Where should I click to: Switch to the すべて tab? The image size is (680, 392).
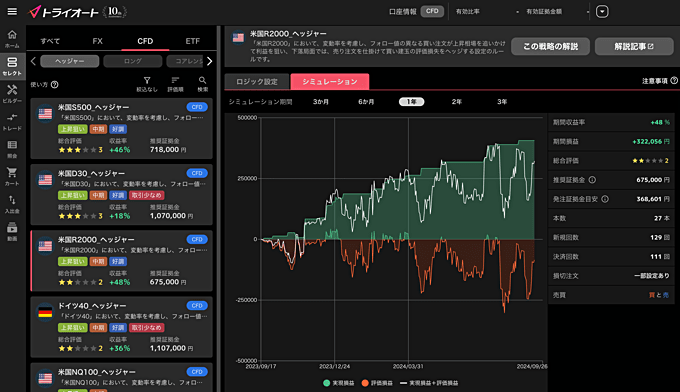coord(50,41)
